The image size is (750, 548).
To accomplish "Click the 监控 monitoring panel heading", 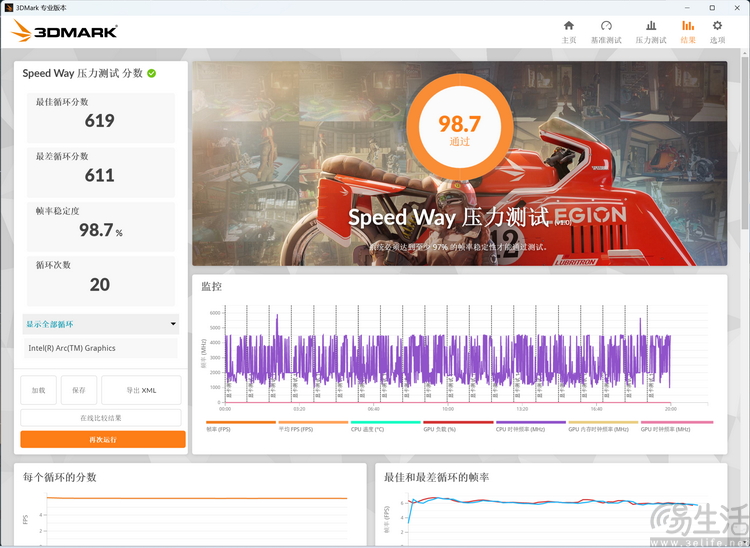I will pos(211,286).
